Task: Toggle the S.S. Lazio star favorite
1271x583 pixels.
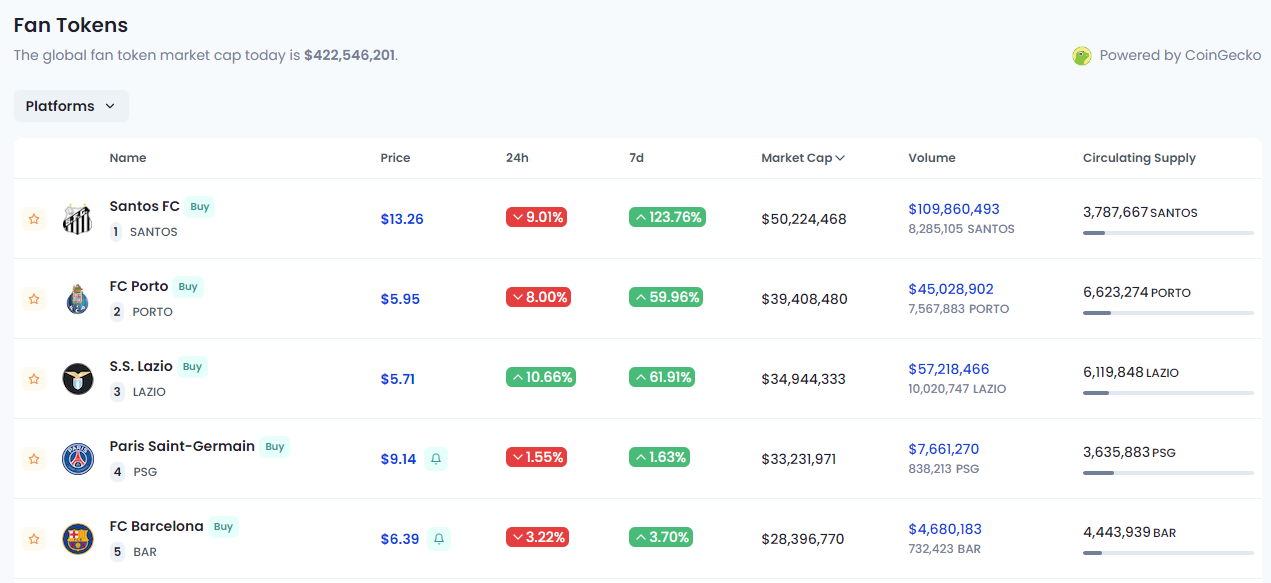Action: pyautogui.click(x=34, y=379)
